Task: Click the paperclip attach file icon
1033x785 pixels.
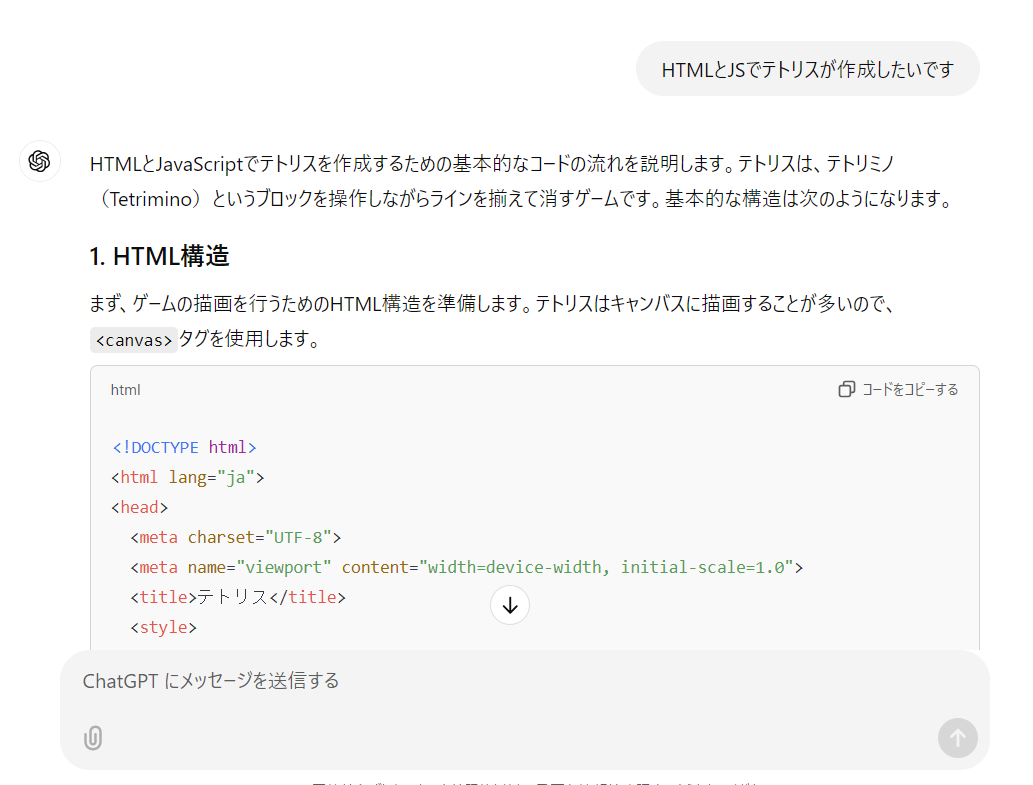Action: point(93,738)
